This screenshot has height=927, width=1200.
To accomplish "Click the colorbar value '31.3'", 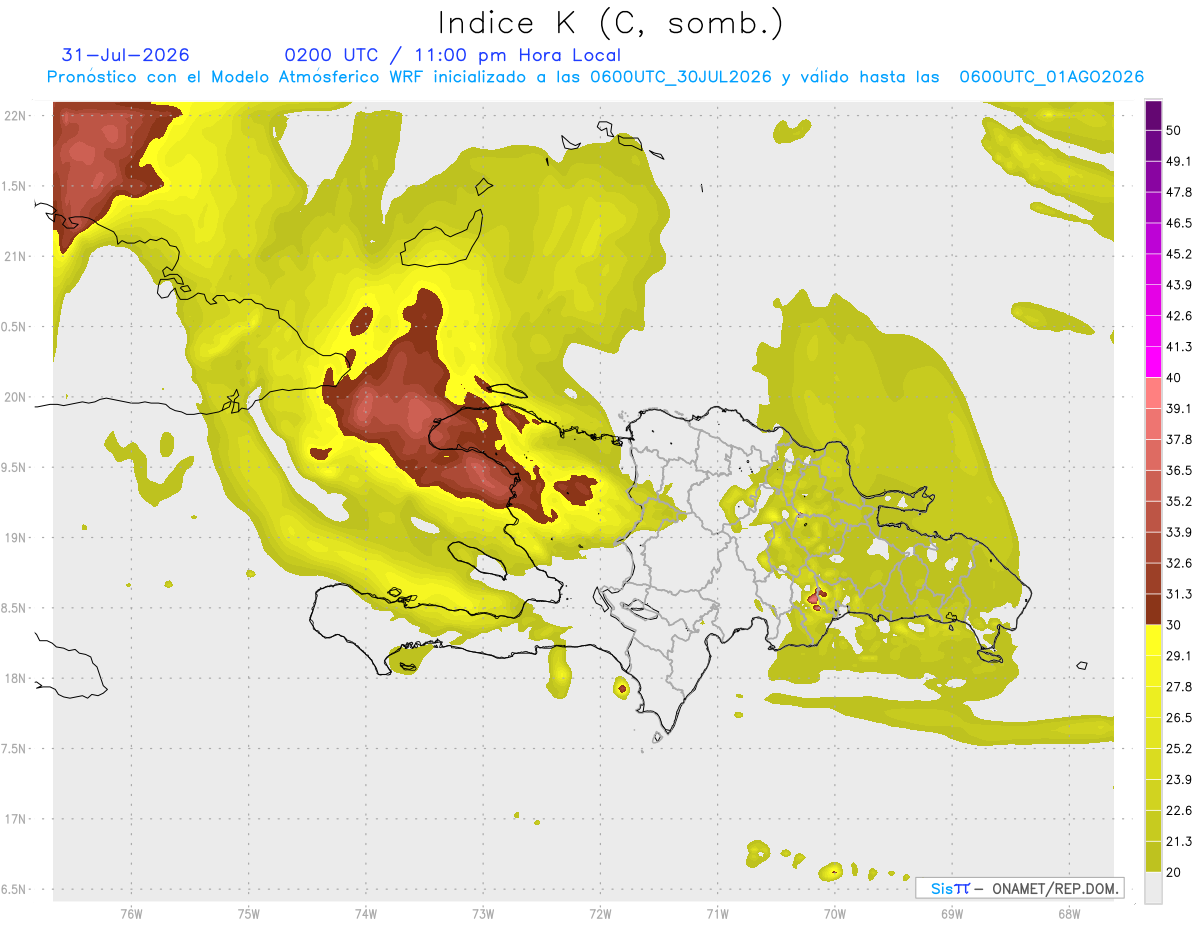I will pyautogui.click(x=1179, y=594).
